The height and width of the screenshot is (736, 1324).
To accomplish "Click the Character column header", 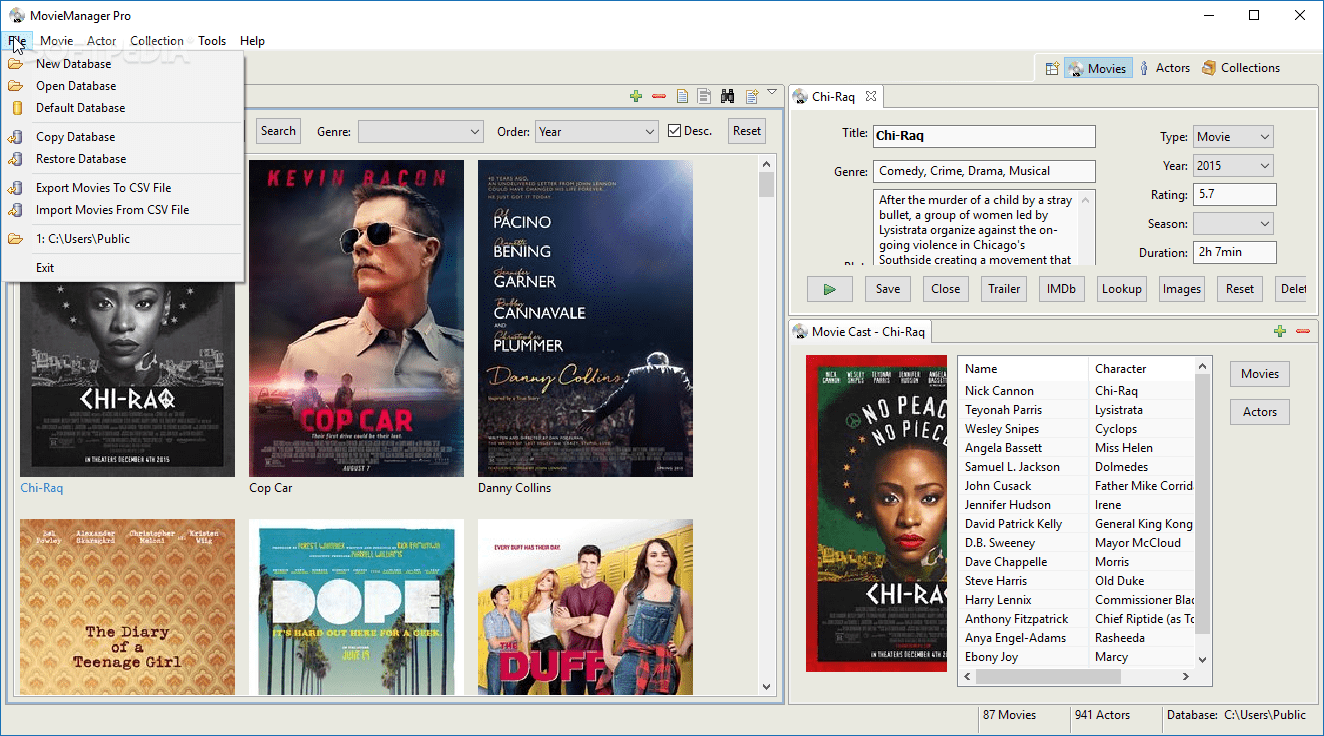I will tap(1142, 369).
